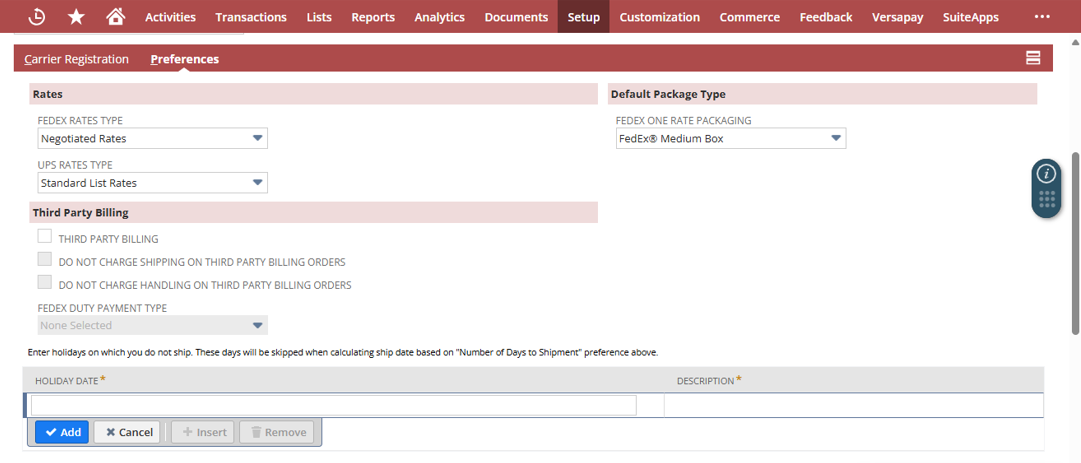
Task: Check Do Not Charge Shipping option
Action: [45, 260]
